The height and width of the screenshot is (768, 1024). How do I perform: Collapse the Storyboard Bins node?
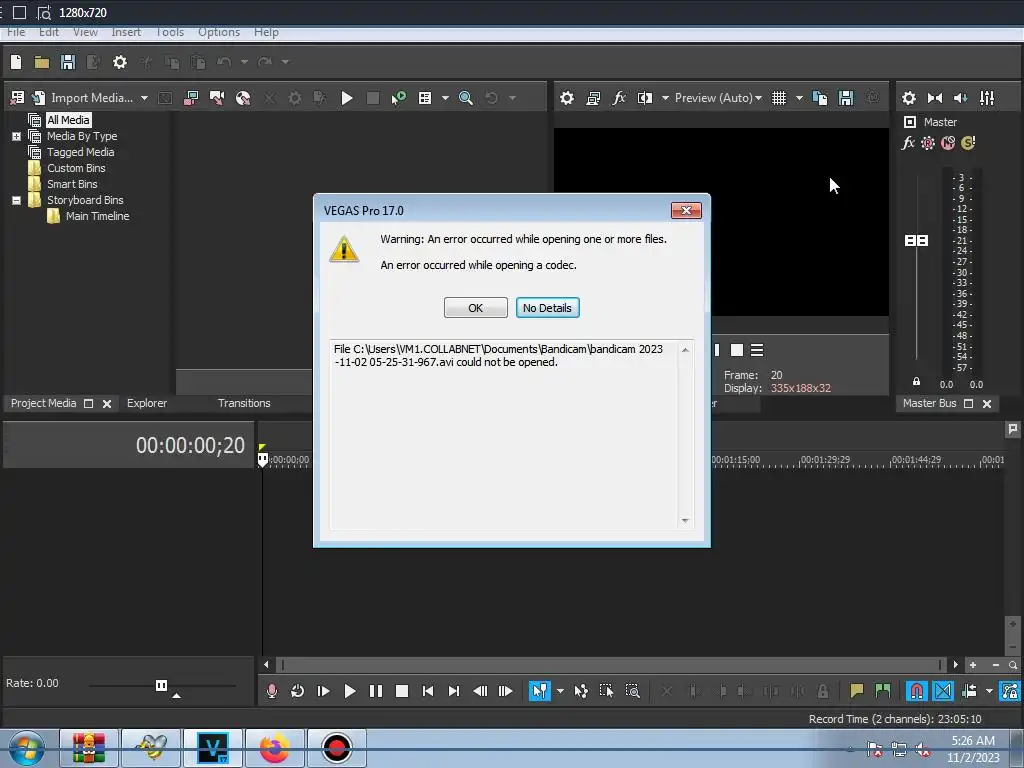[16, 200]
